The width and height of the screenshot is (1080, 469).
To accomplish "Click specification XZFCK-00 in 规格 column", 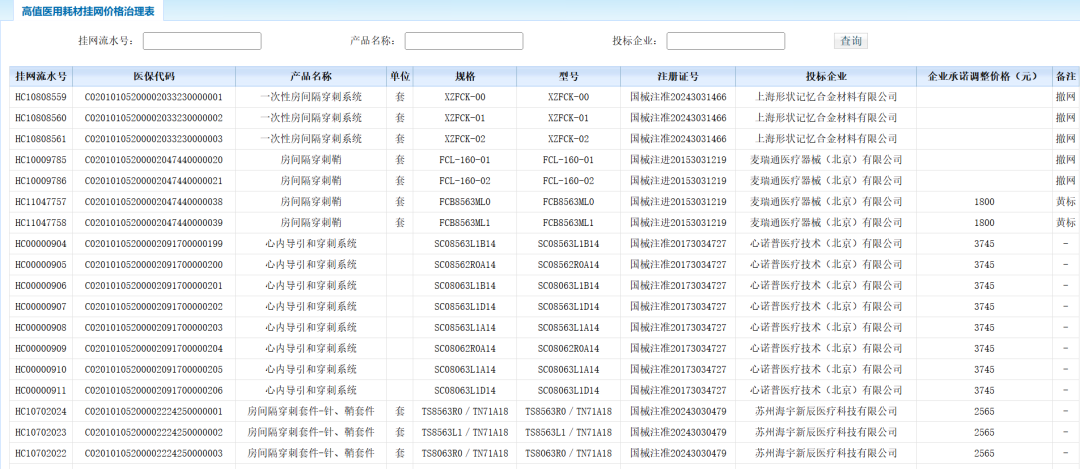I will [465, 97].
